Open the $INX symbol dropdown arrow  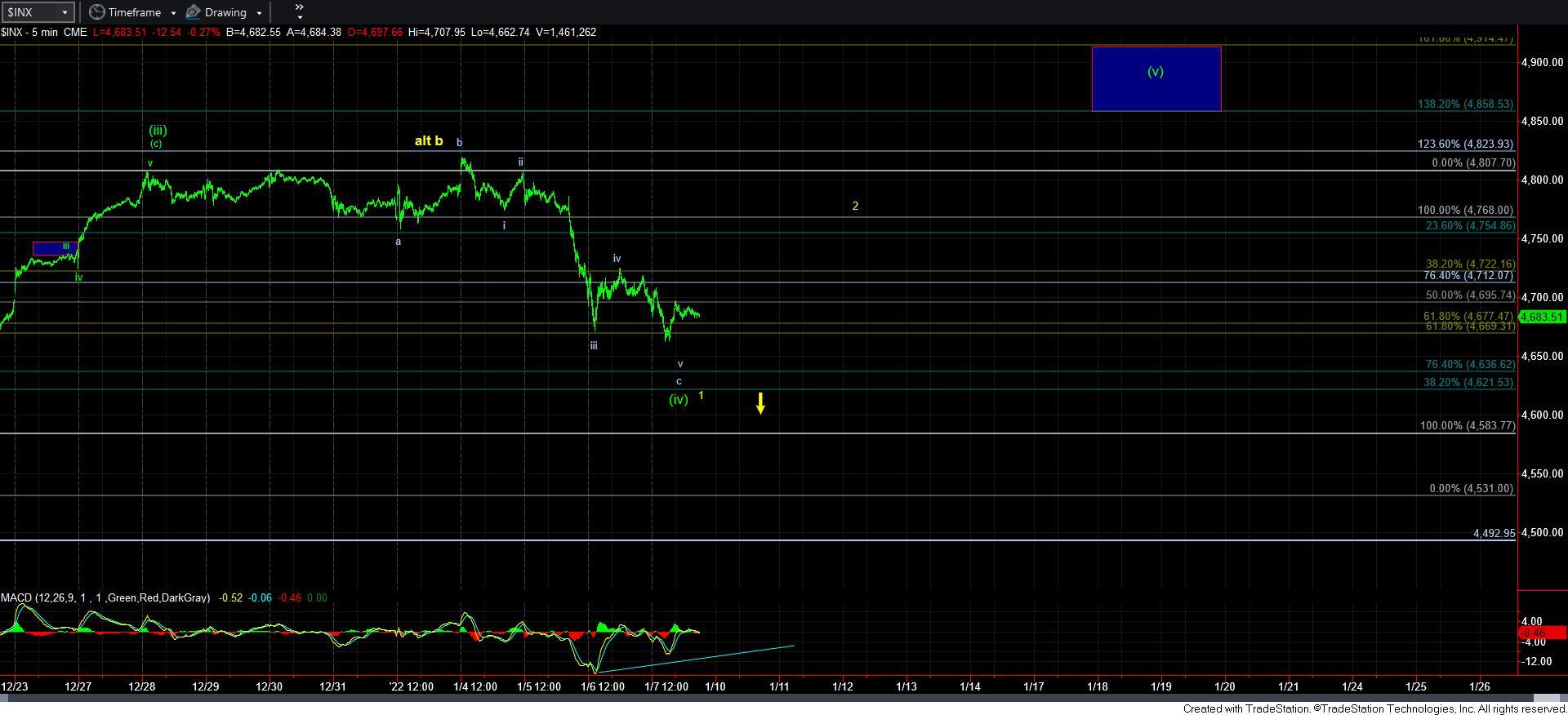pos(64,12)
